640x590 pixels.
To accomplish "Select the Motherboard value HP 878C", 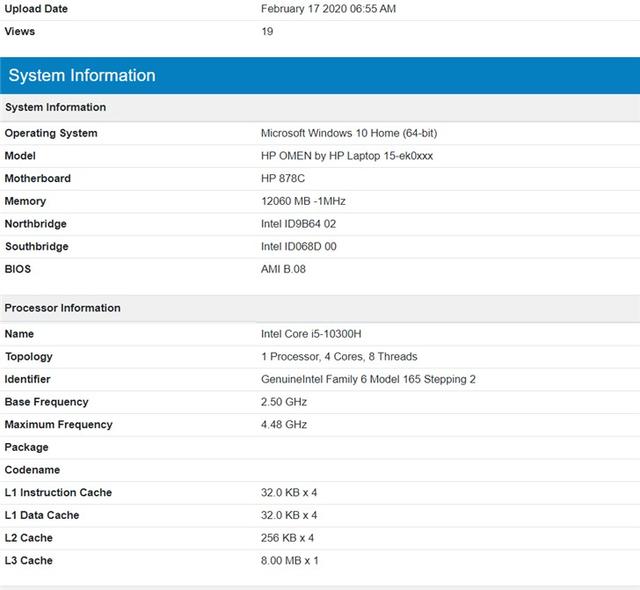I will pos(282,178).
